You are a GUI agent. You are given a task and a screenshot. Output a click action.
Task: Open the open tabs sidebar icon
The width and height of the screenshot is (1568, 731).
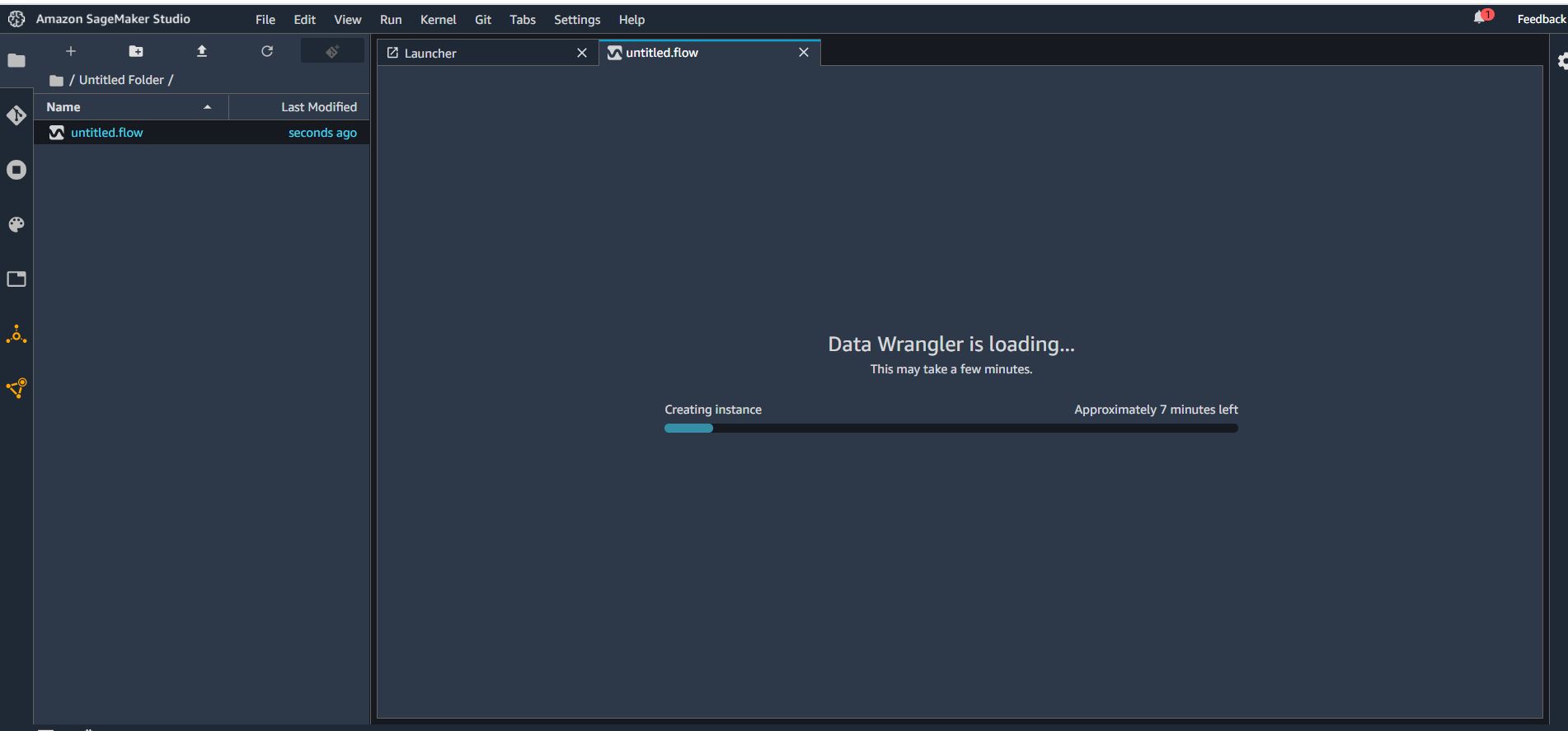[x=16, y=279]
